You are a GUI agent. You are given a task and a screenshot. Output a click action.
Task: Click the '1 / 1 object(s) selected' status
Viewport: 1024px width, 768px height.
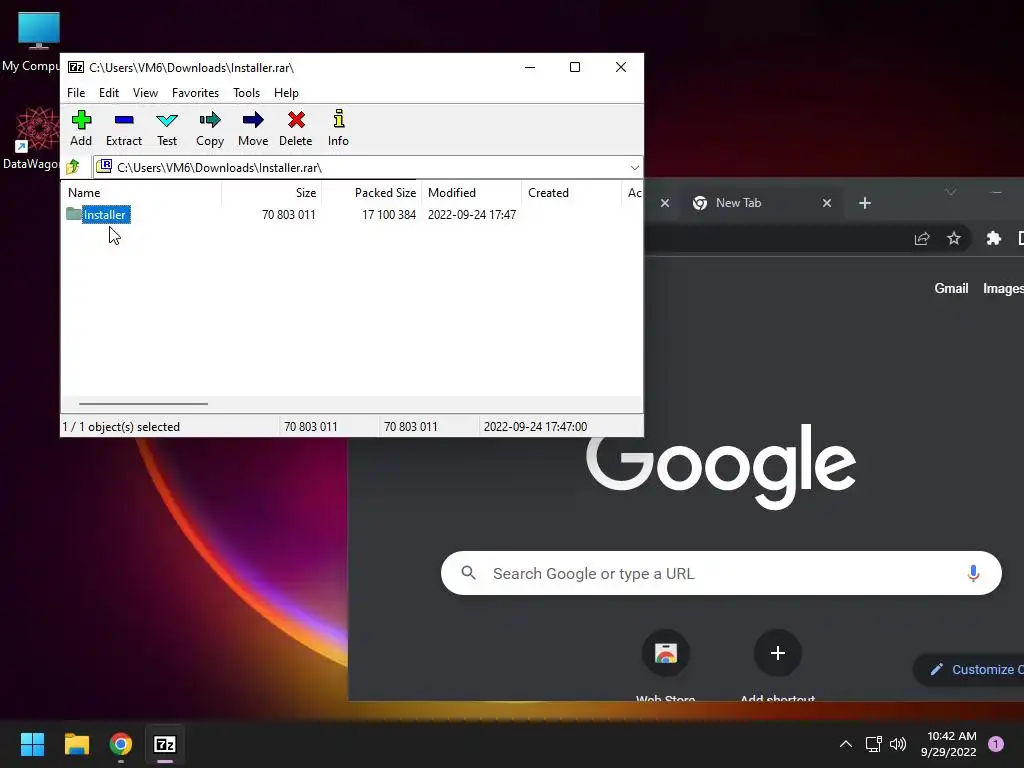tap(121, 426)
